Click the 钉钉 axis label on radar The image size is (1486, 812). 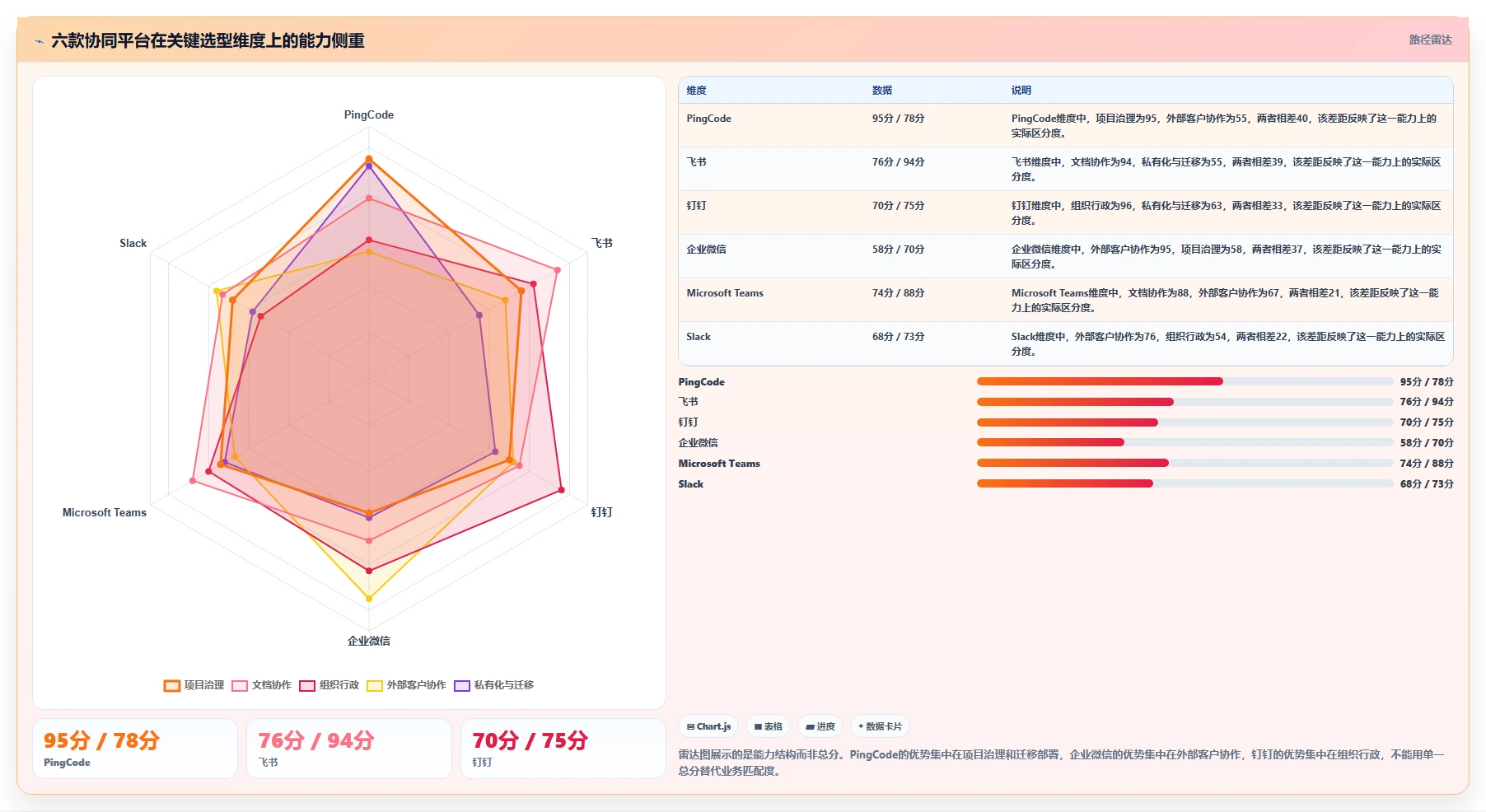[602, 512]
